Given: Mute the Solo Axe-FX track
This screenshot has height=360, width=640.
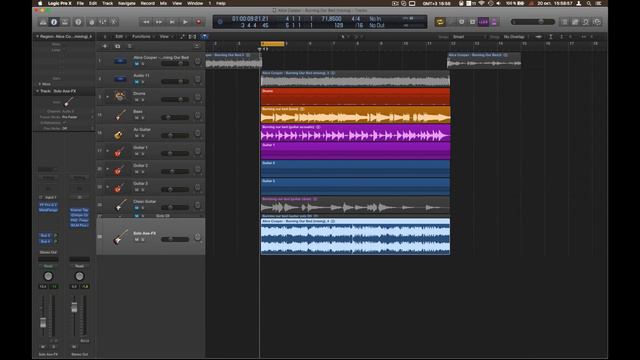Looking at the screenshot, I should tap(136, 240).
